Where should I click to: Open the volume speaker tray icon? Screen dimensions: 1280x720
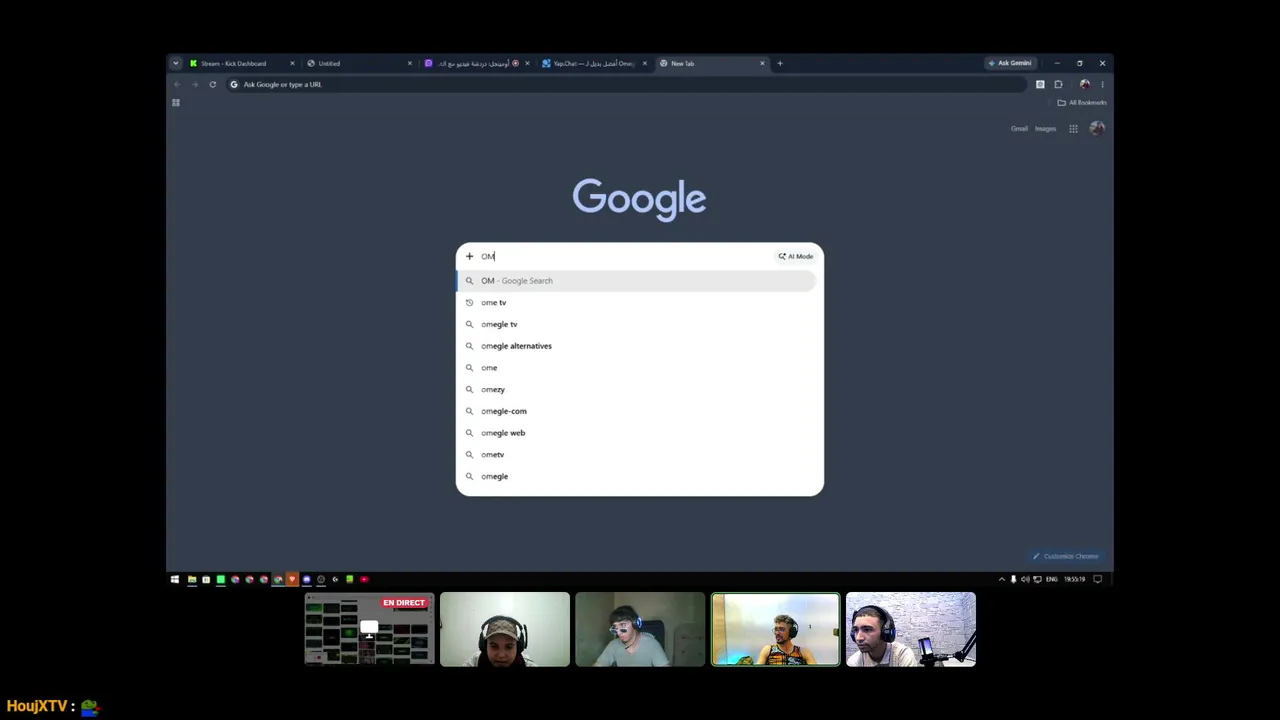[1025, 579]
